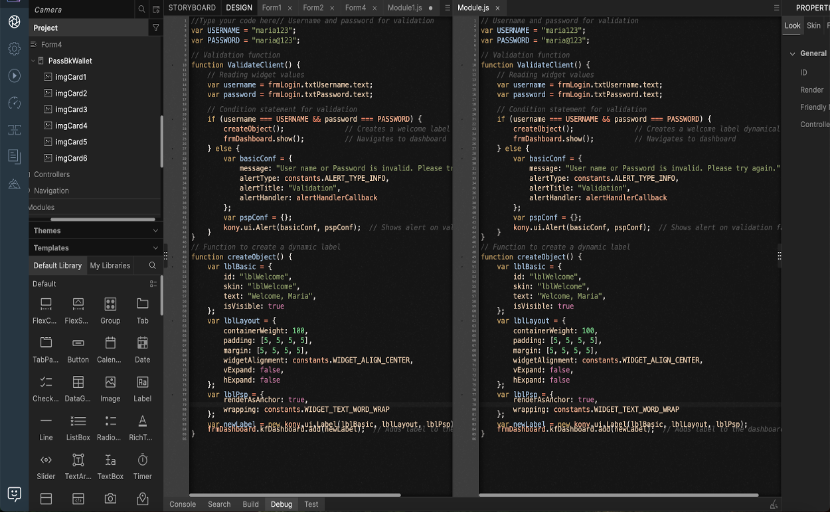Switch to the STORYBOARD tab
This screenshot has height=512, width=830.
coord(191,7)
